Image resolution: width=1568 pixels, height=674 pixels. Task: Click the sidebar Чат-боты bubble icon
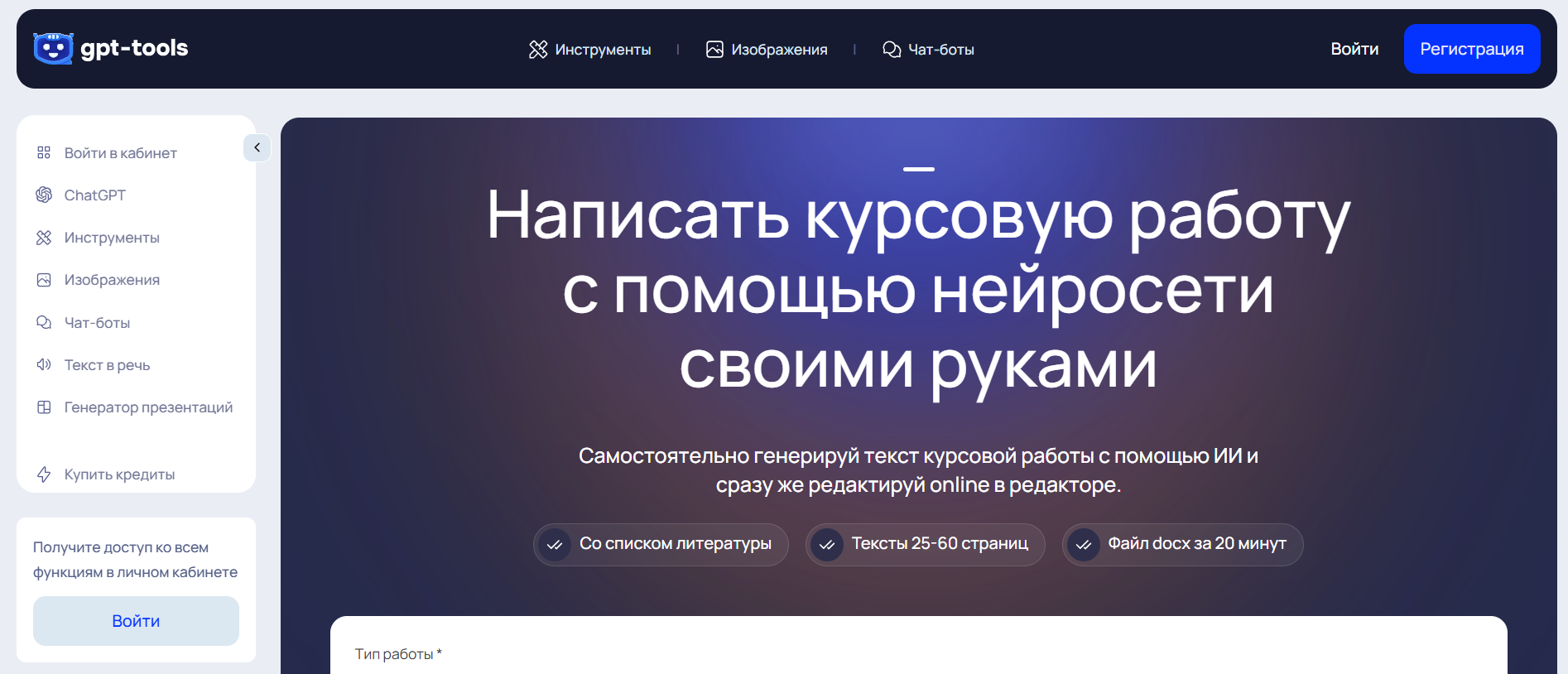tap(44, 322)
